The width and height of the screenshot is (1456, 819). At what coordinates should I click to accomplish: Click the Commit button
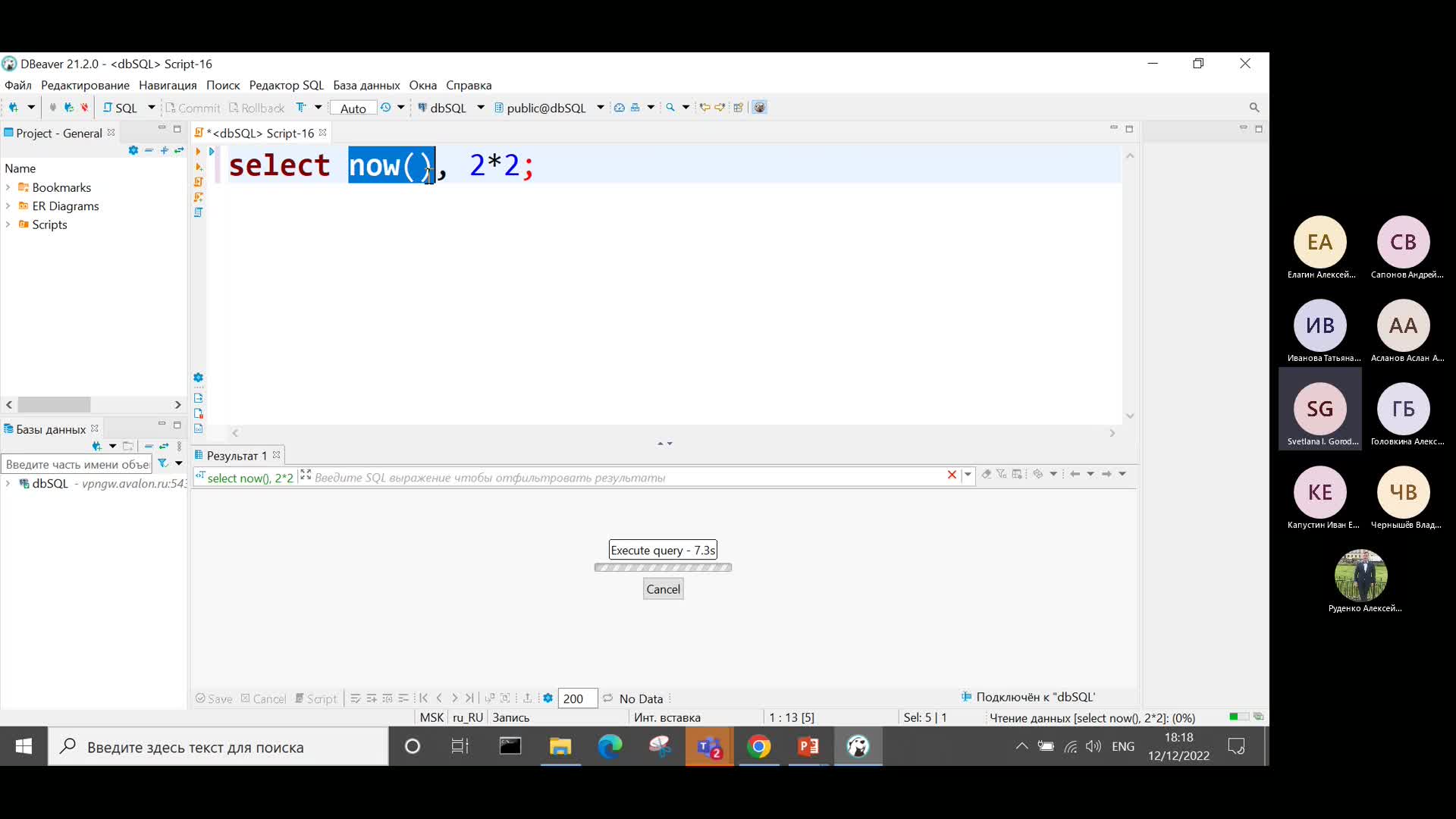click(193, 108)
